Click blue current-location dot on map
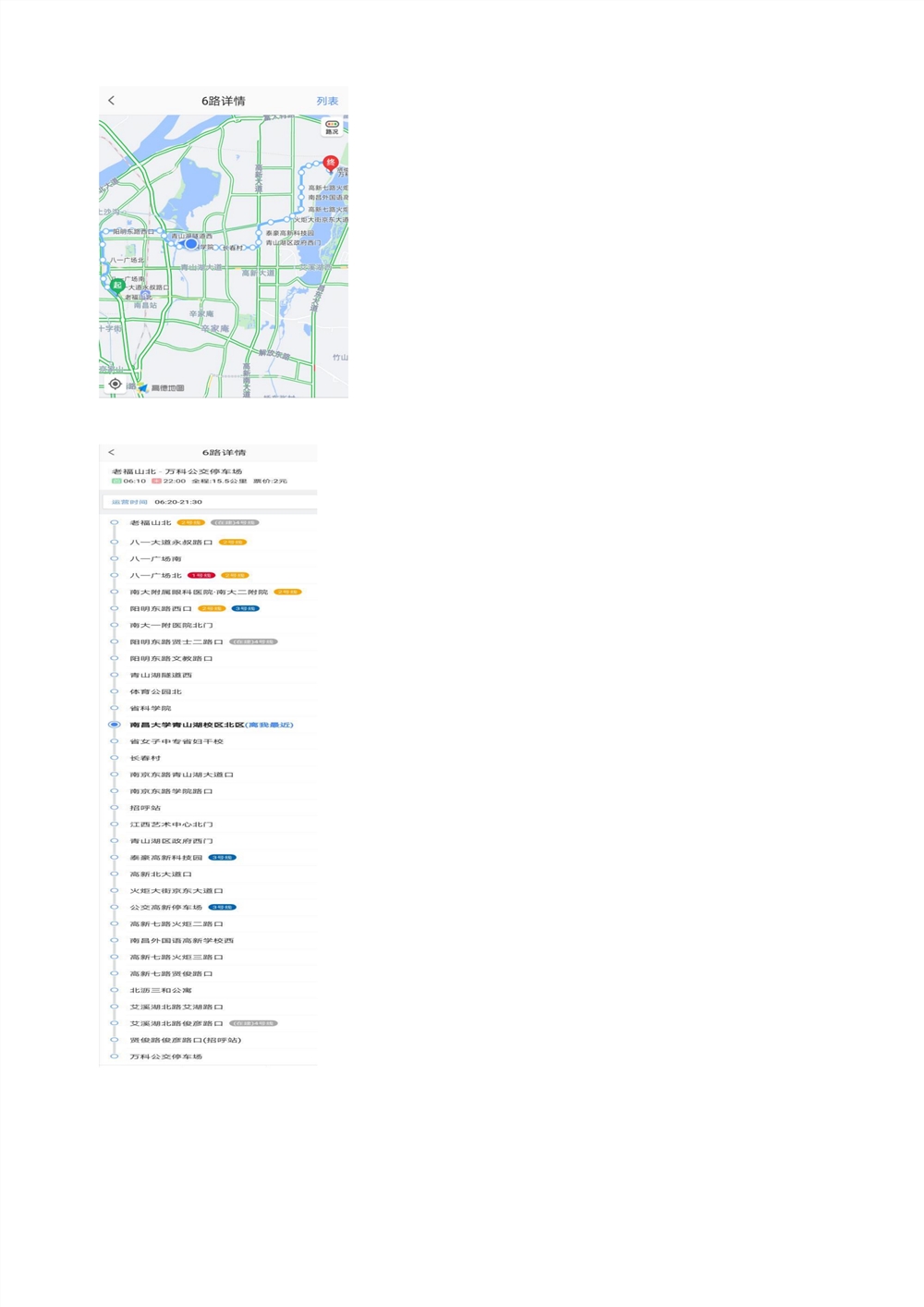 (190, 244)
